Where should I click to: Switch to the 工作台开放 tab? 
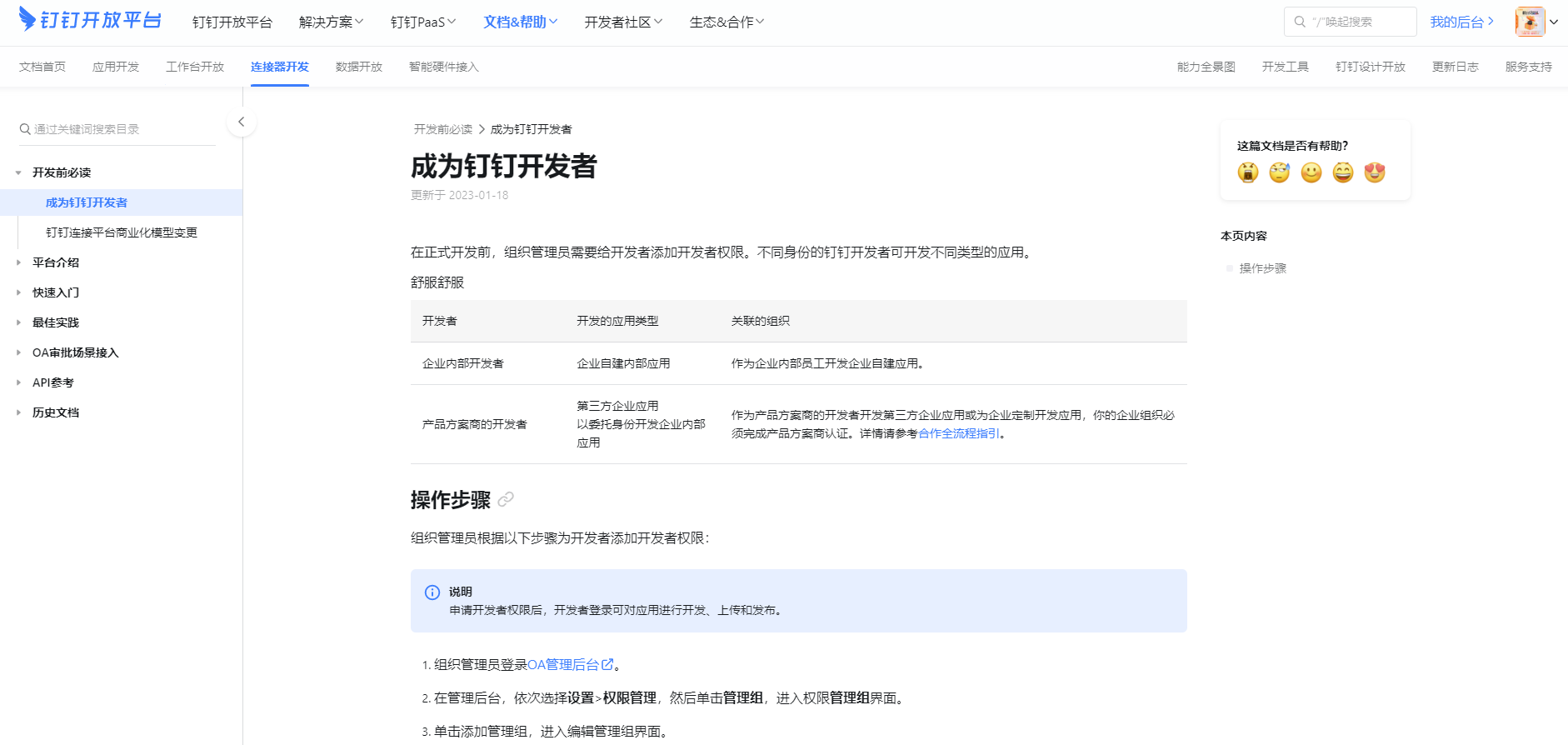[x=195, y=67]
